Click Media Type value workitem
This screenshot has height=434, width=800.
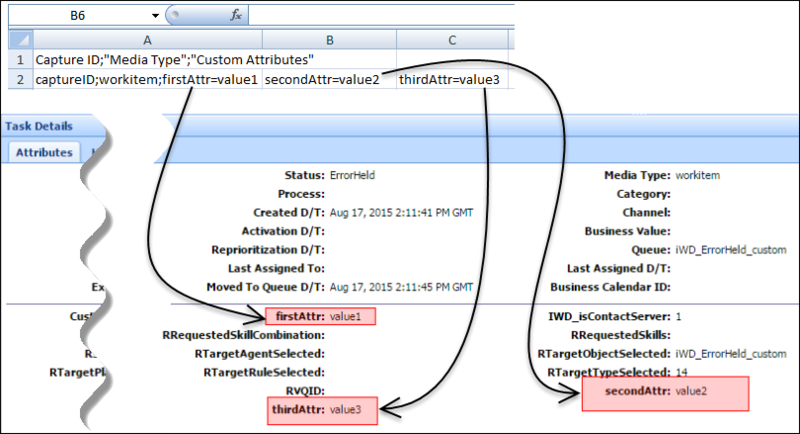coord(697,175)
